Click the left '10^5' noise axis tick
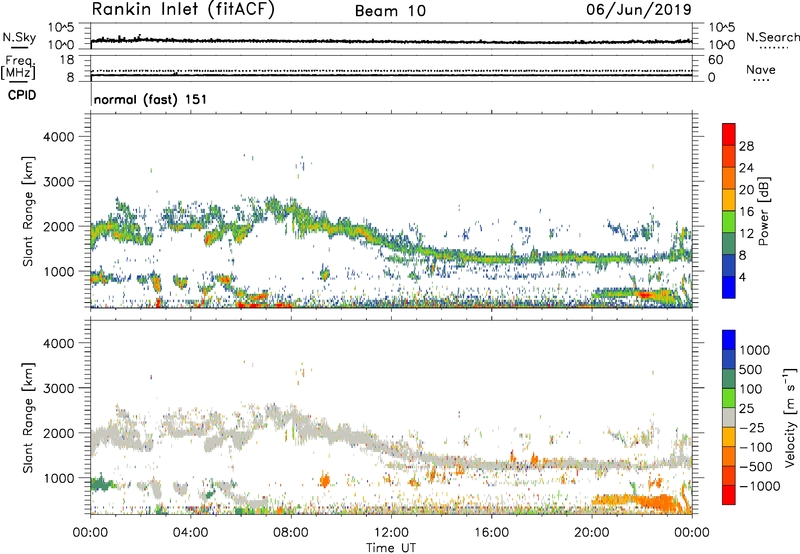The height and width of the screenshot is (554, 800). point(61,27)
